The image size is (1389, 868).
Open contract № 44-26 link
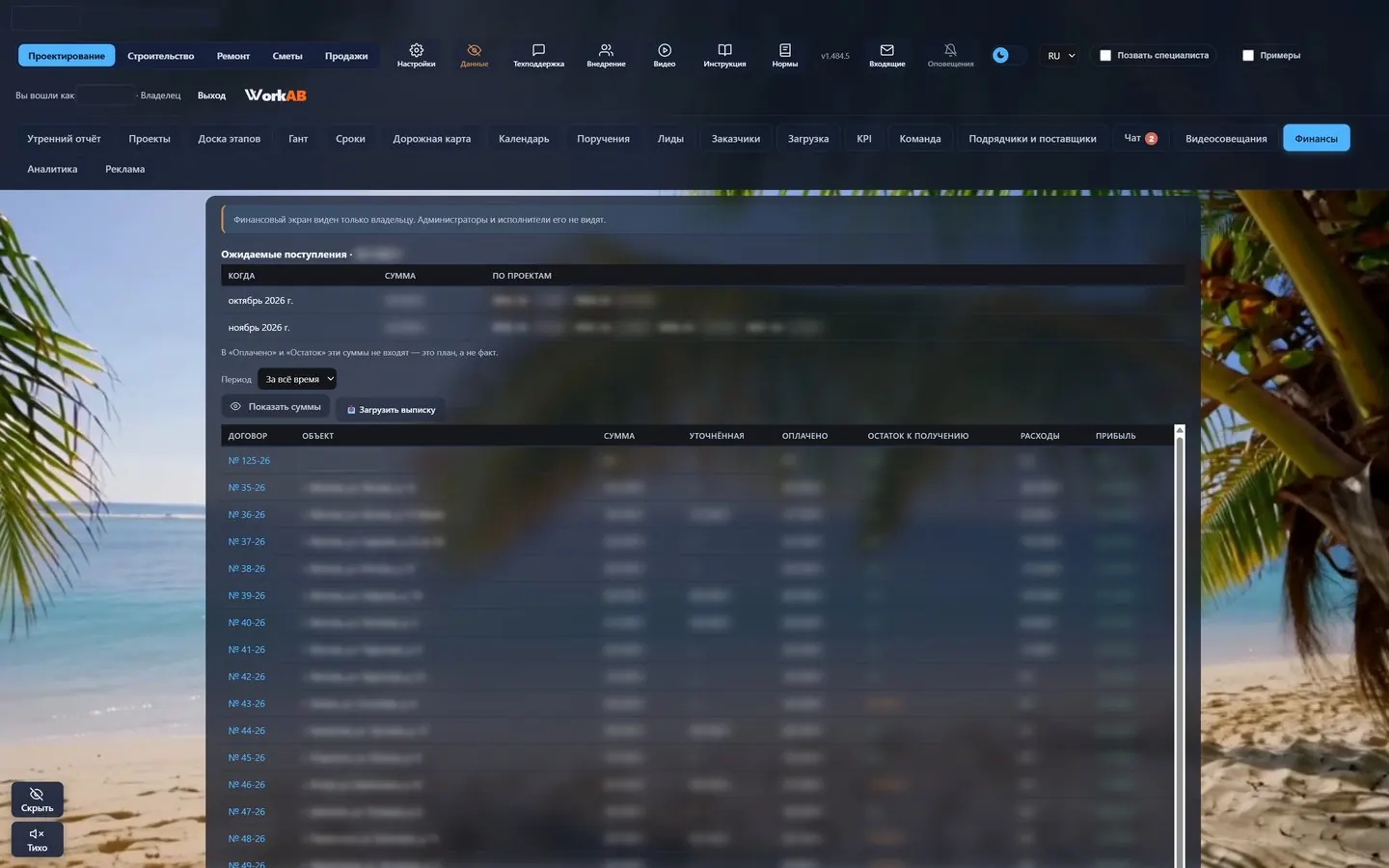click(x=246, y=731)
